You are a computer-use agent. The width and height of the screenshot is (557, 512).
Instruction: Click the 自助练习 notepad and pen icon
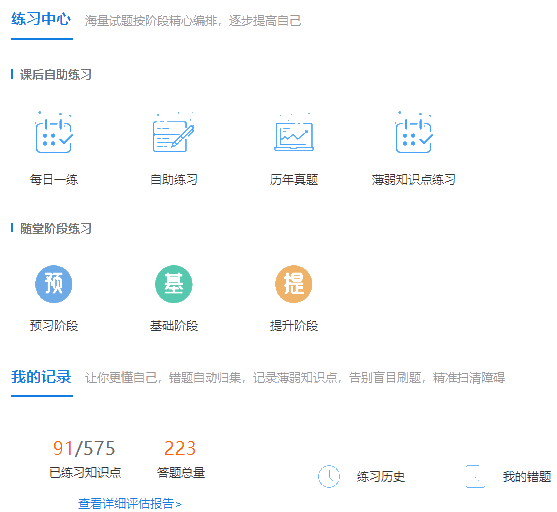pyautogui.click(x=173, y=132)
